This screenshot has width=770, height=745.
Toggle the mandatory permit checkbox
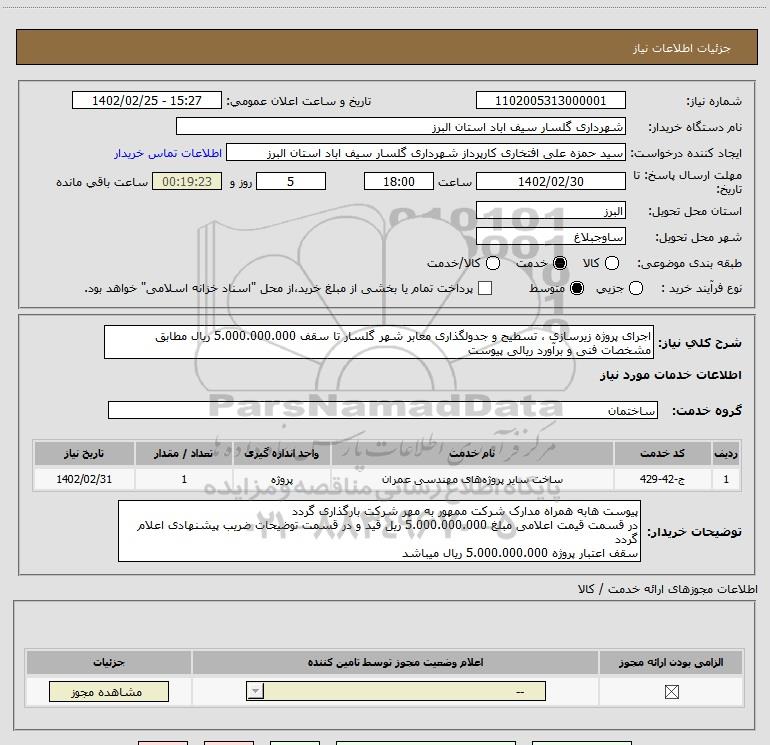pyautogui.click(x=671, y=692)
